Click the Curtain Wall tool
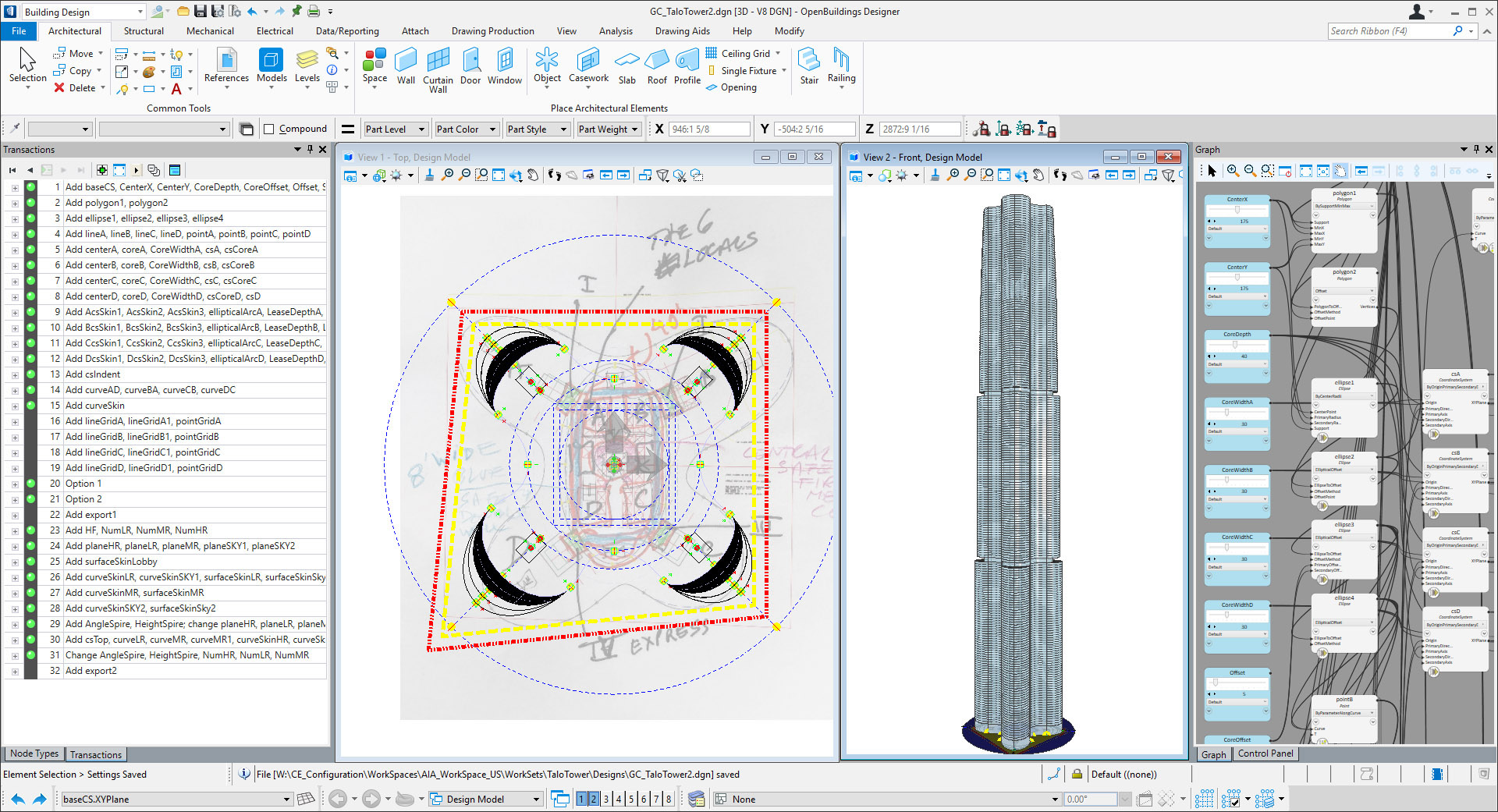Screen dimensions: 1498x812 [438, 67]
